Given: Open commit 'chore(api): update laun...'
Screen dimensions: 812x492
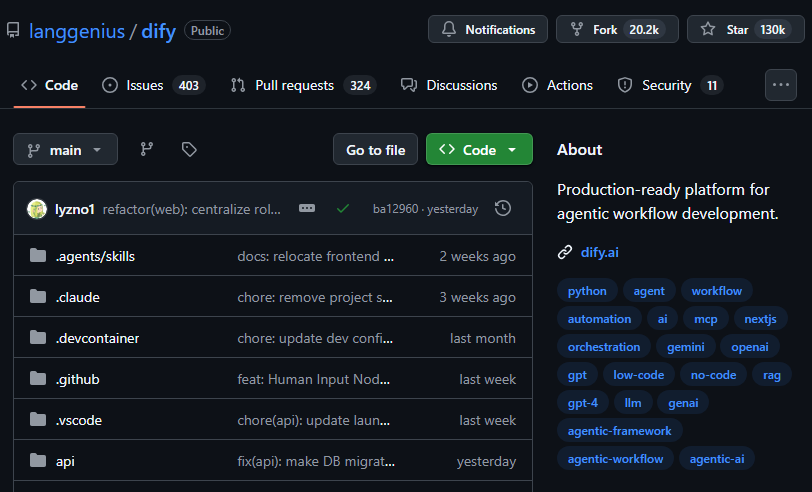Looking at the screenshot, I should coord(313,420).
